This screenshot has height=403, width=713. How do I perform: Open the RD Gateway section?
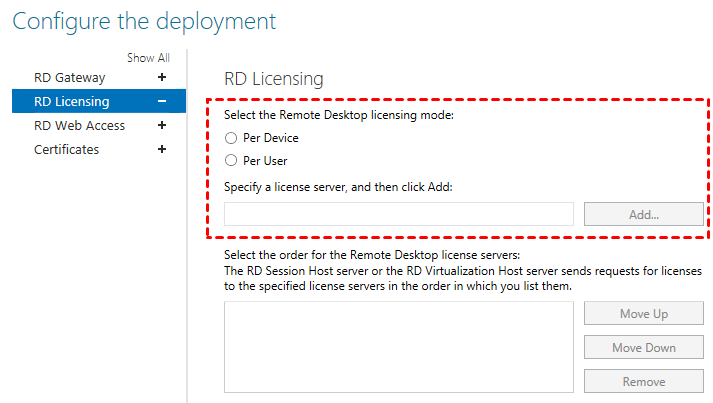point(70,77)
